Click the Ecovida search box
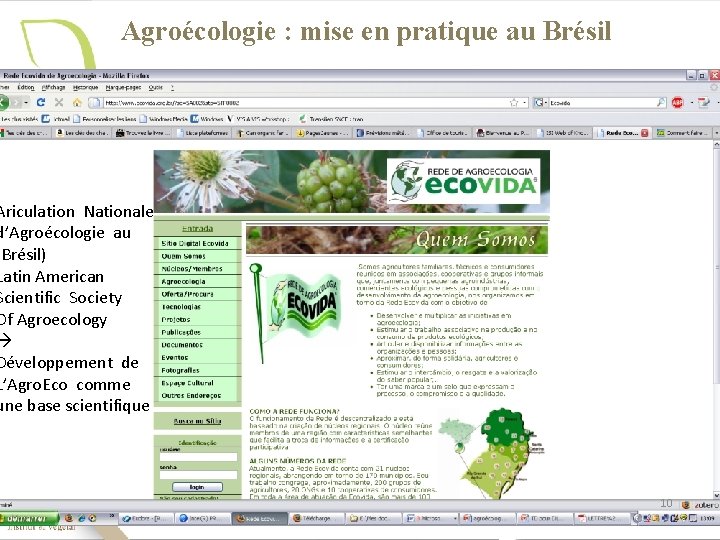Image resolution: width=720 pixels, height=540 pixels. tap(602, 103)
